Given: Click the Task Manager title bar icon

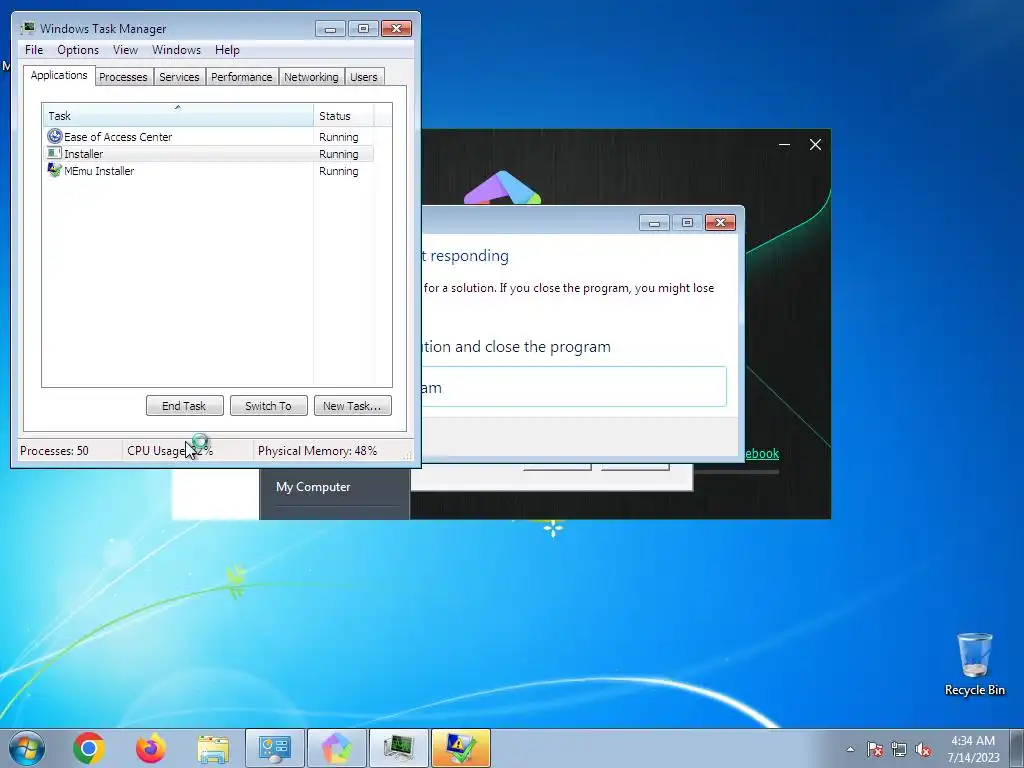Looking at the screenshot, I should (x=27, y=28).
